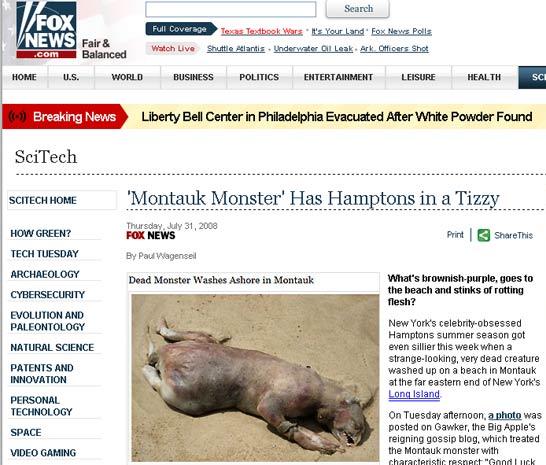Follow the Long Island hyperlink

click(414, 394)
